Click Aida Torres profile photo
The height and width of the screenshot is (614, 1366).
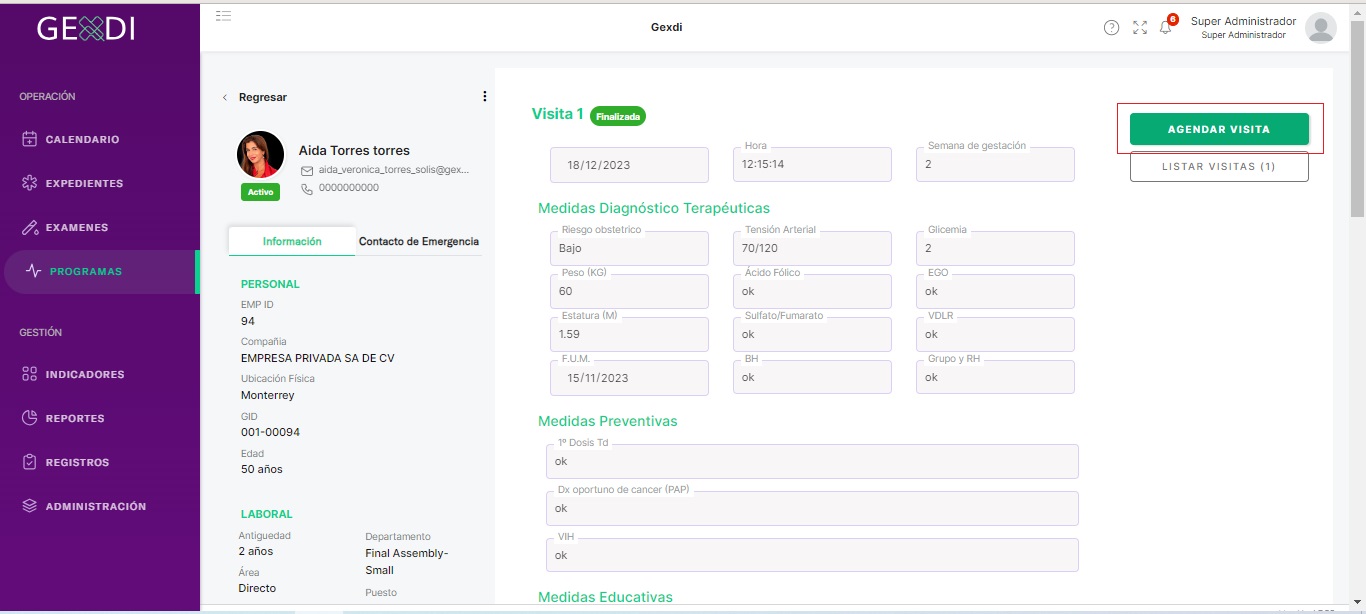(x=260, y=155)
